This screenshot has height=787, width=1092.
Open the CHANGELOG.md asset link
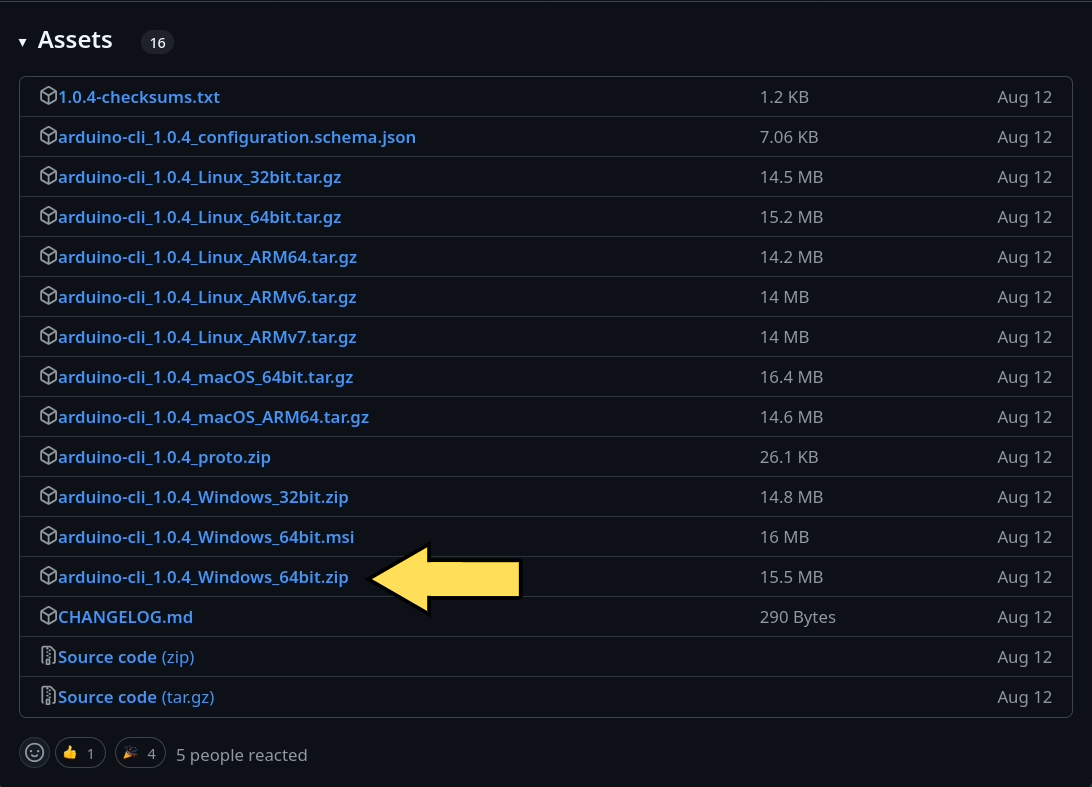pyautogui.click(x=125, y=617)
